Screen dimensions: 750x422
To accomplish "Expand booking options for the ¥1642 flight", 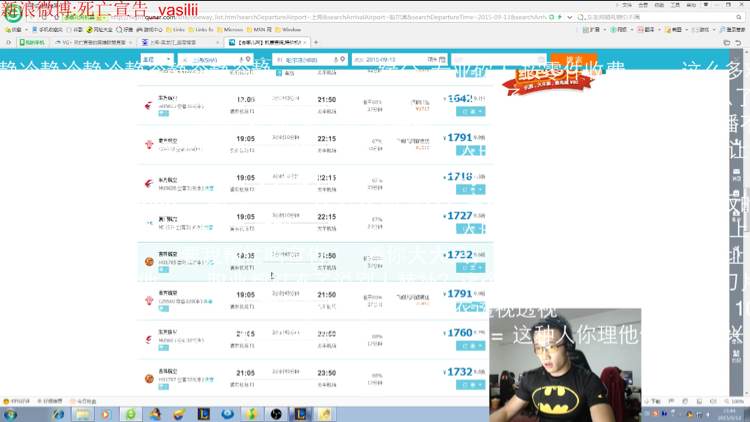I will coord(470,112).
